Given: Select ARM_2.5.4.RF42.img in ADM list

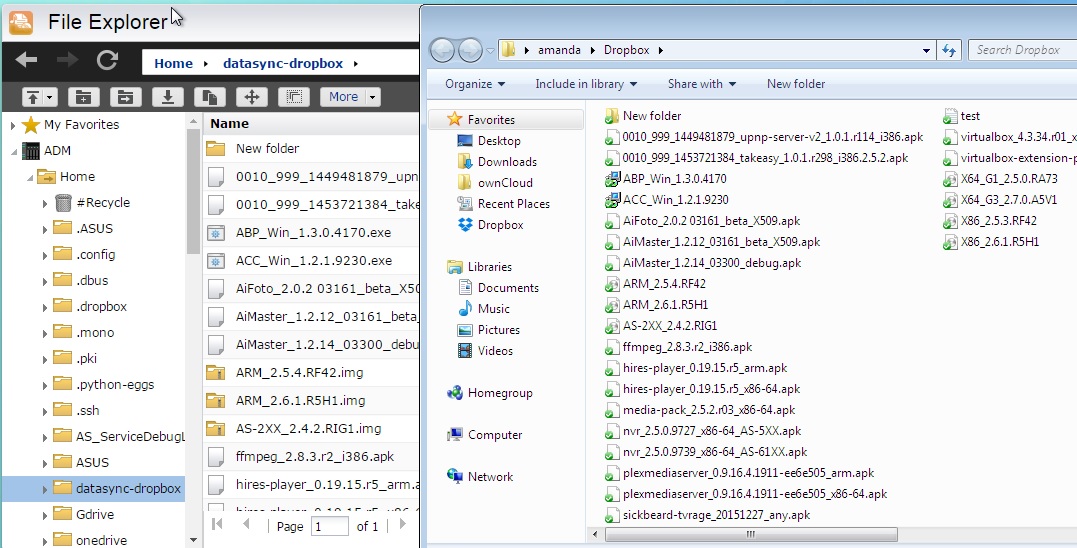Looking at the screenshot, I should [311, 373].
